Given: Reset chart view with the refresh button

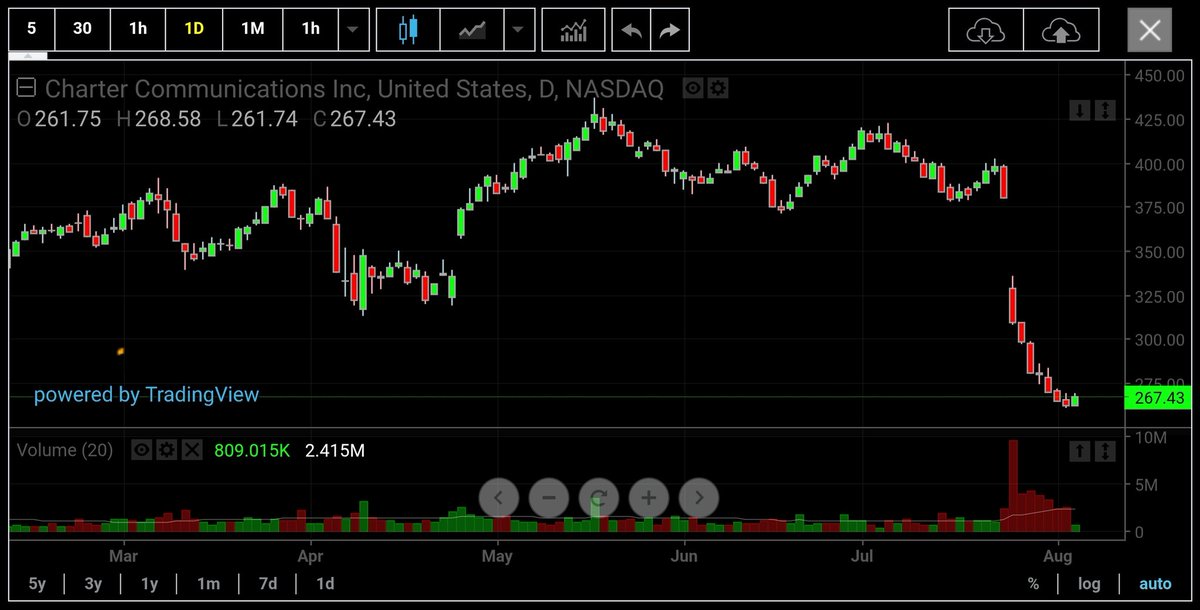Looking at the screenshot, I should tap(599, 496).
